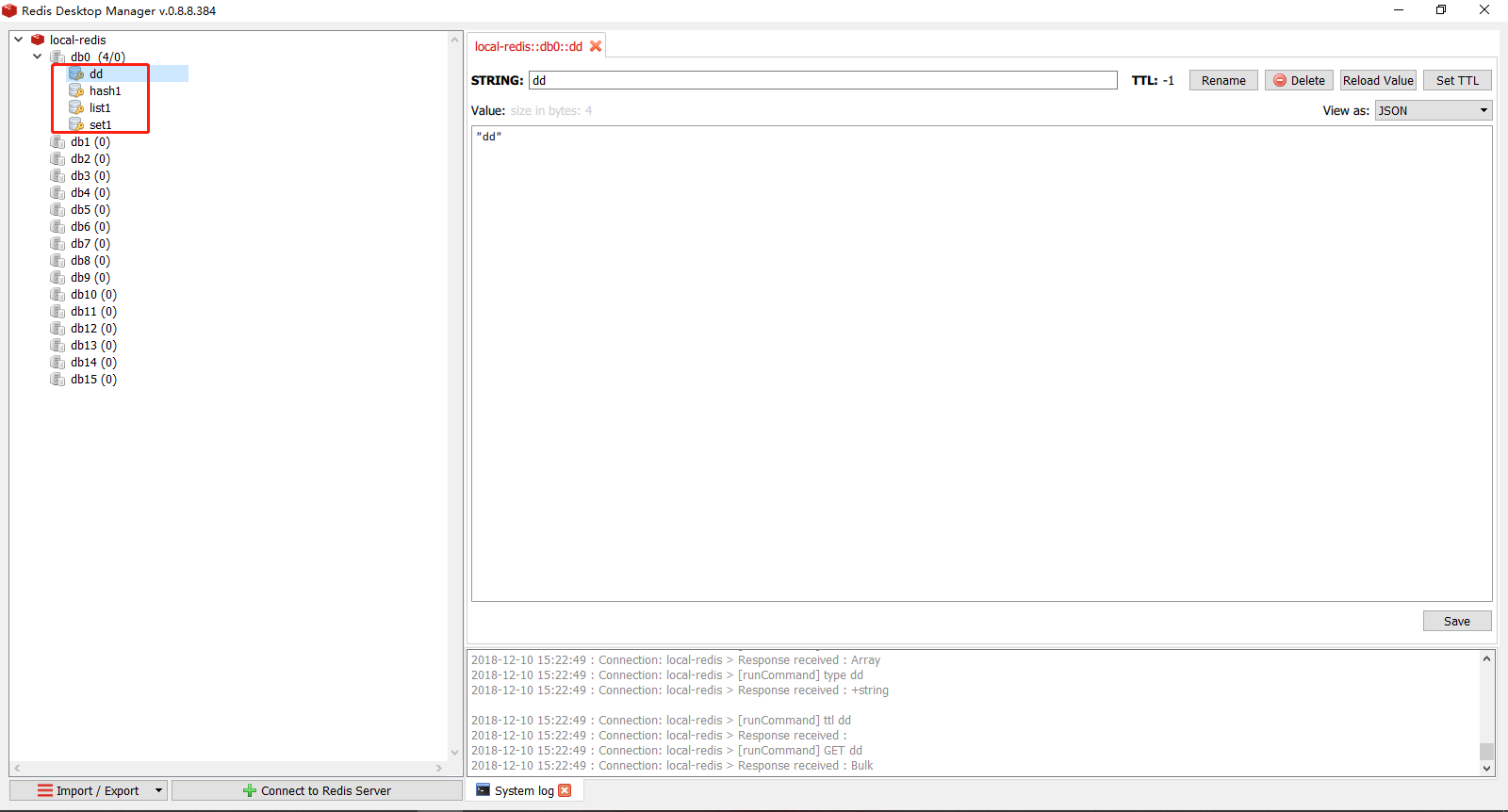Select the db15 (0) label
1508x812 pixels.
point(93,380)
